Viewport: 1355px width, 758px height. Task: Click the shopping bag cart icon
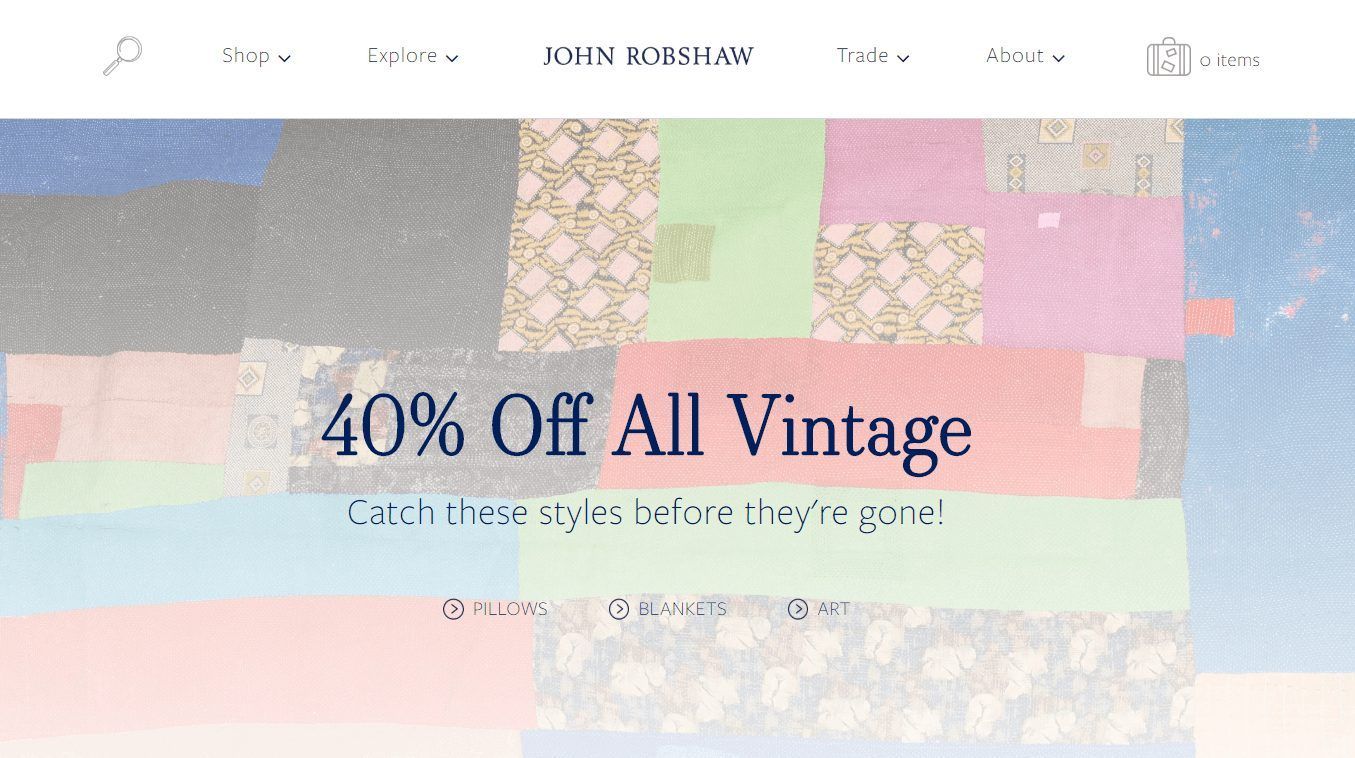point(1168,56)
